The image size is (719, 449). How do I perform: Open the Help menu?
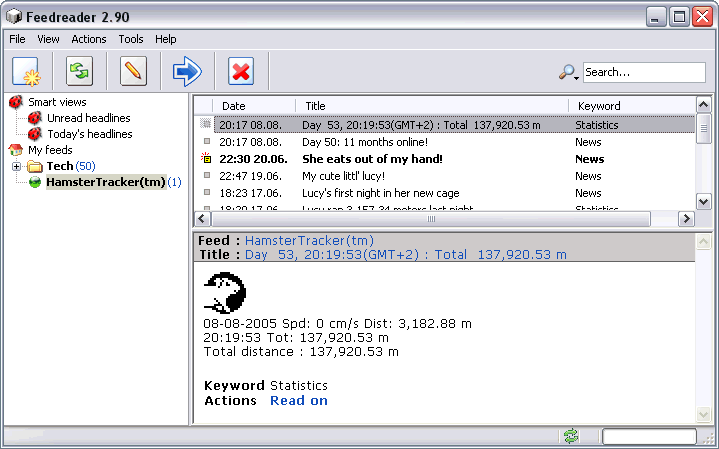[166, 39]
